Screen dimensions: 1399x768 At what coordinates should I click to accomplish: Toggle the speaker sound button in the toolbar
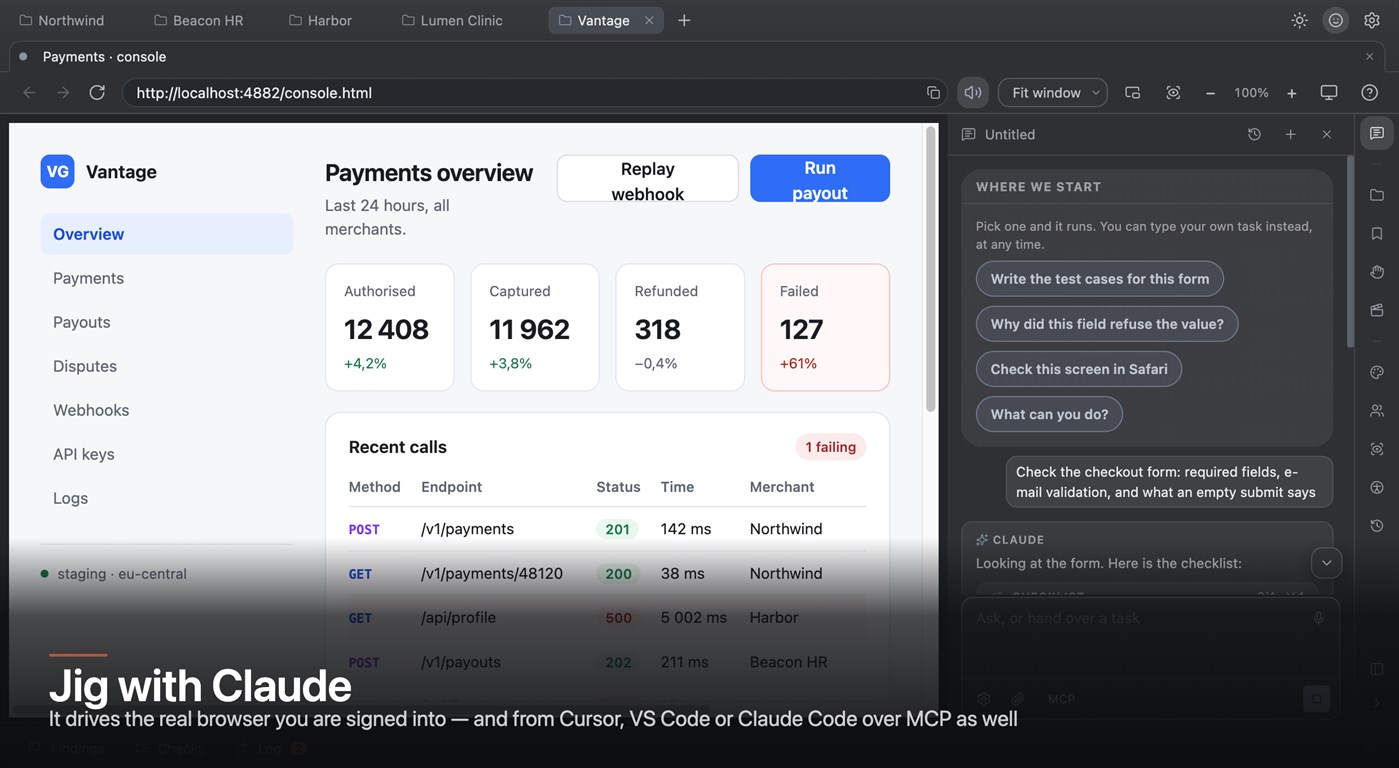[973, 93]
